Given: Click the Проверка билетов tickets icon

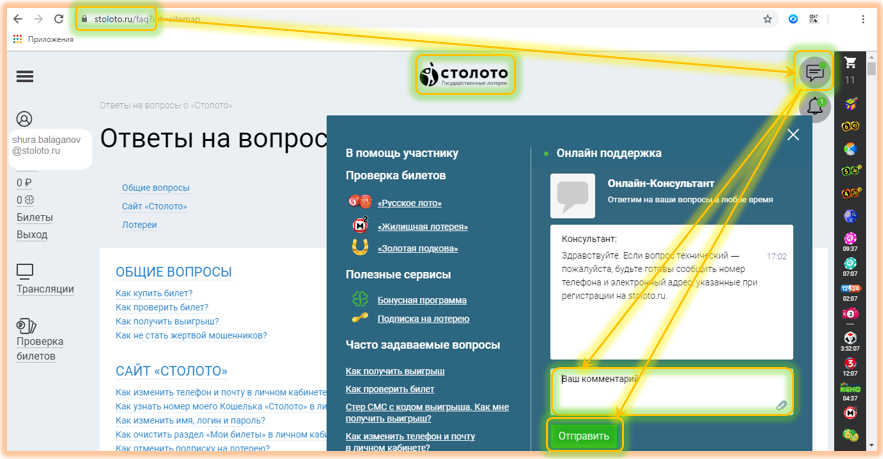Looking at the screenshot, I should 26,326.
